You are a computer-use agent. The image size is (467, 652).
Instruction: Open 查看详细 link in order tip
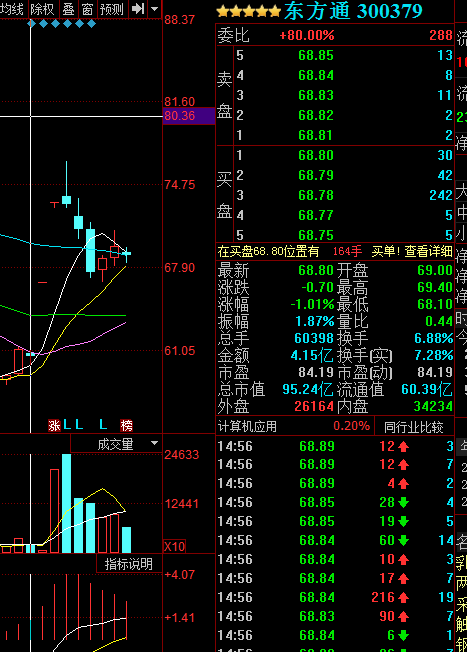point(429,251)
